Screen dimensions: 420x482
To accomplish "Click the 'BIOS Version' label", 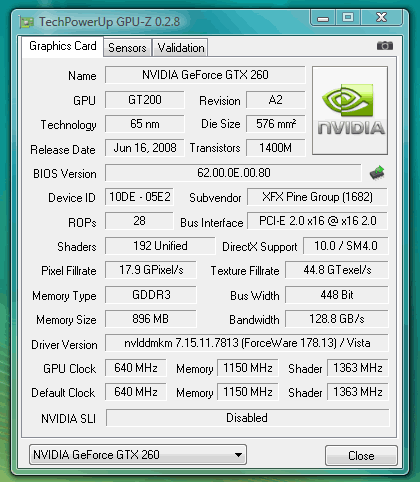I will [65, 174].
